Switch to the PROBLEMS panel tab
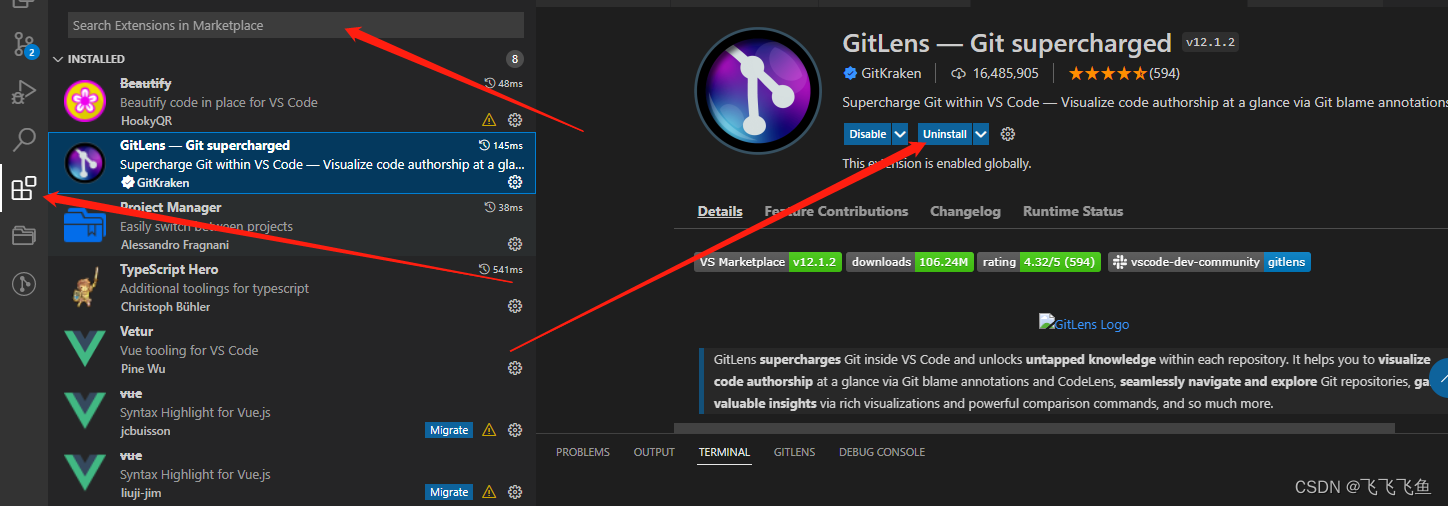The height and width of the screenshot is (506, 1448). click(583, 452)
